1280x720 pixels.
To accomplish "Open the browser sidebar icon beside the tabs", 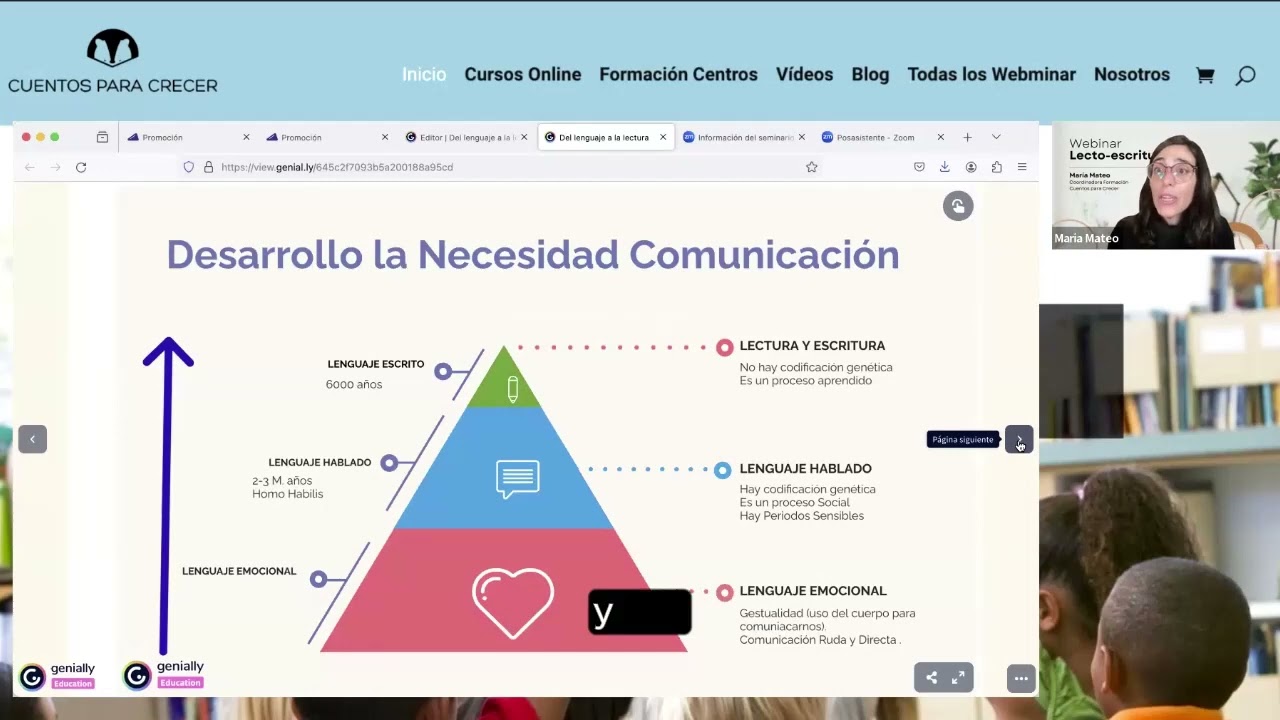I will coord(102,137).
